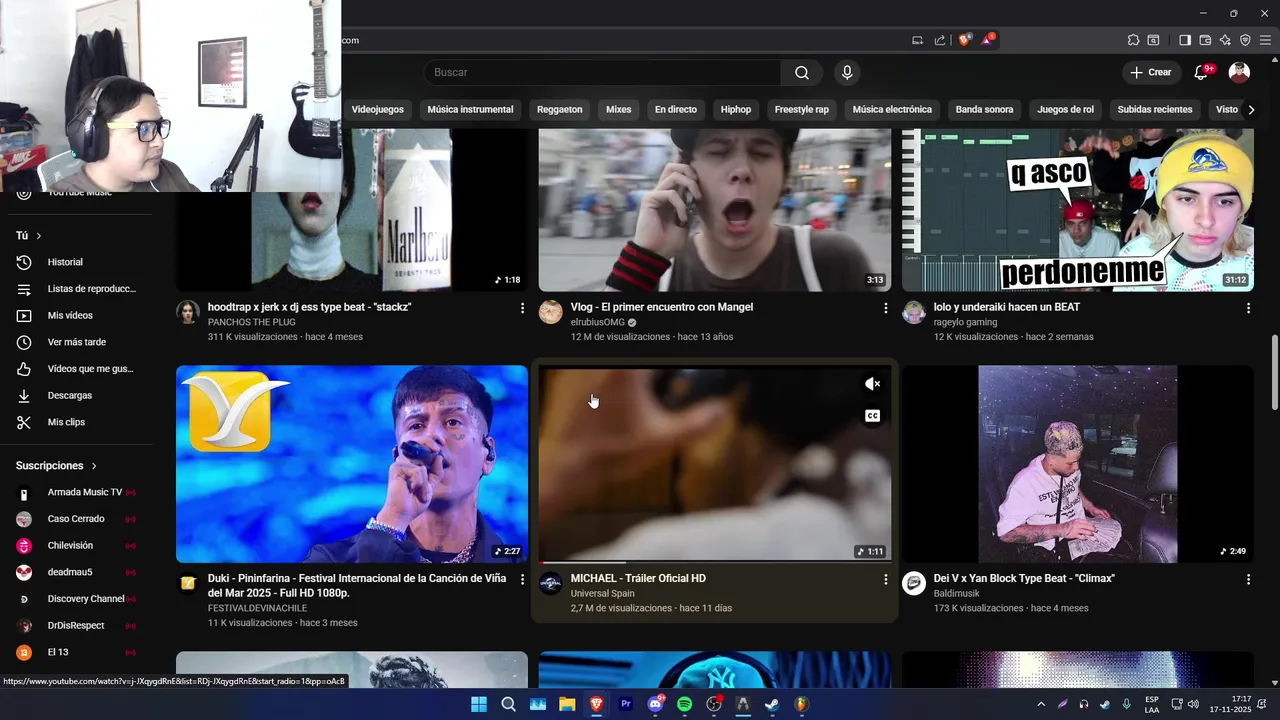Open Brave Rewards triangle icon
1280x720 pixels.
pyautogui.click(x=988, y=40)
